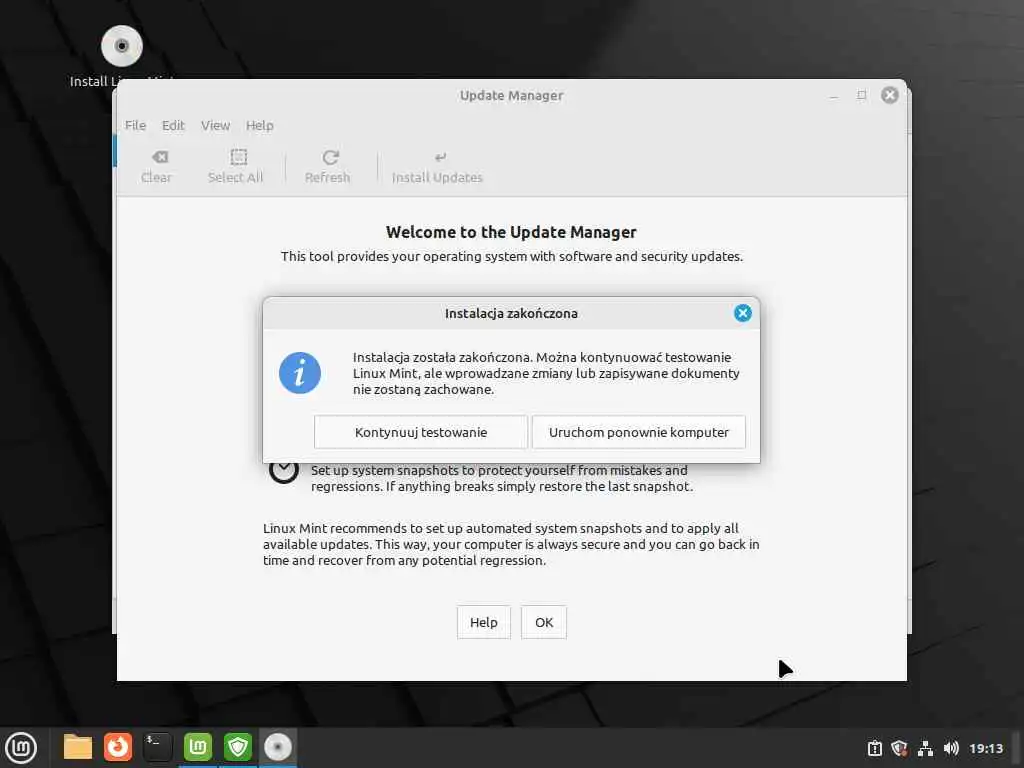The height and width of the screenshot is (768, 1024).
Task: Maximize the Update Manager window
Action: pos(861,95)
